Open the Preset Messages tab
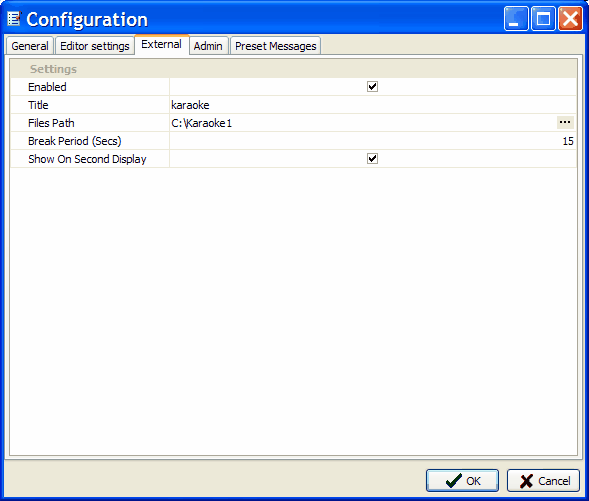The width and height of the screenshot is (589, 501). (x=275, y=46)
